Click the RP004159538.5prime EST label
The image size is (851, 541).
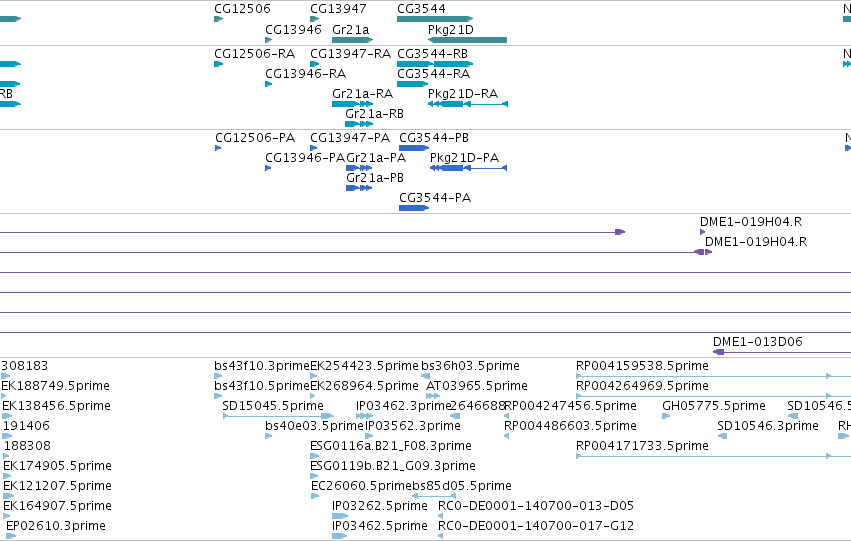643,366
